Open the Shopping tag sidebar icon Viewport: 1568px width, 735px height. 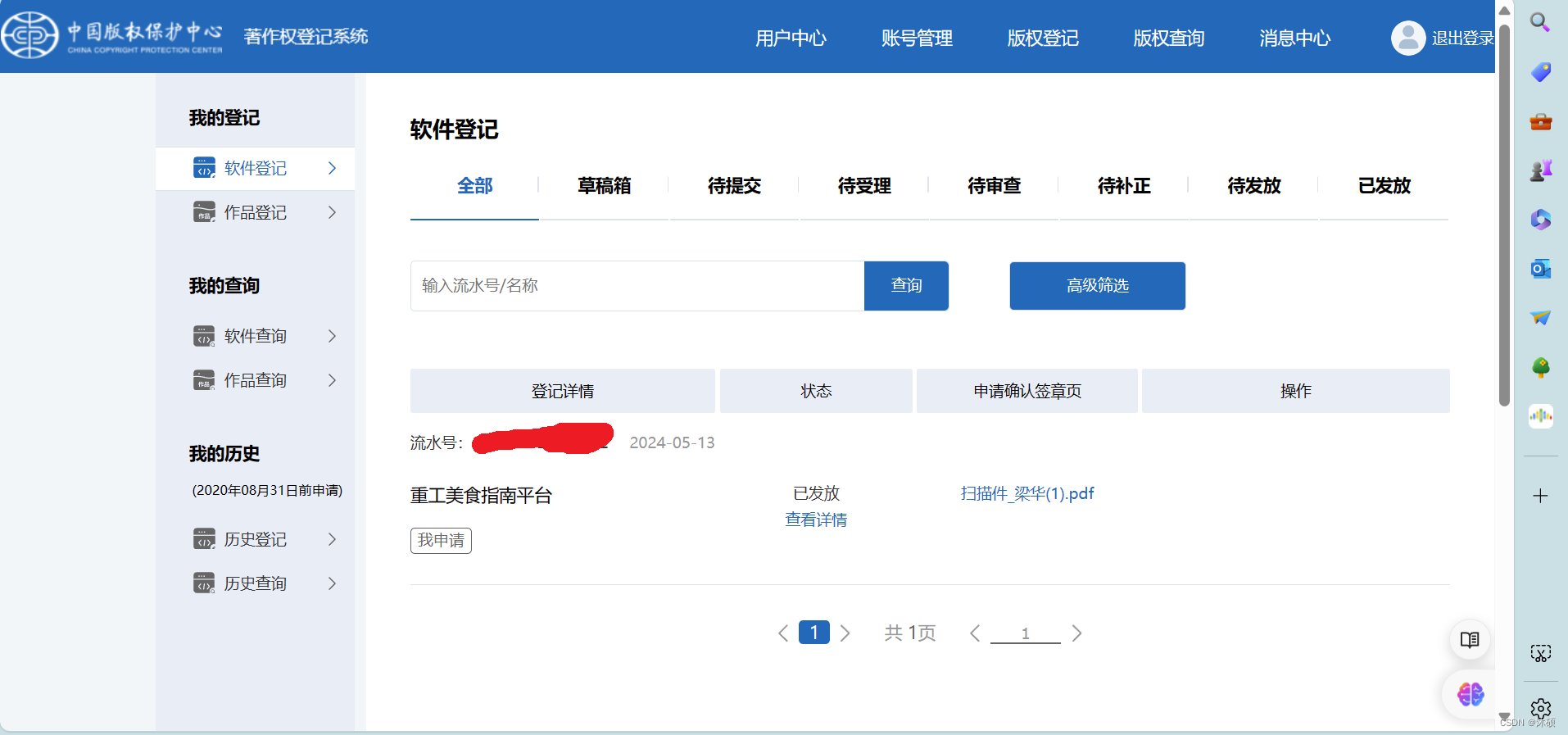coord(1540,72)
